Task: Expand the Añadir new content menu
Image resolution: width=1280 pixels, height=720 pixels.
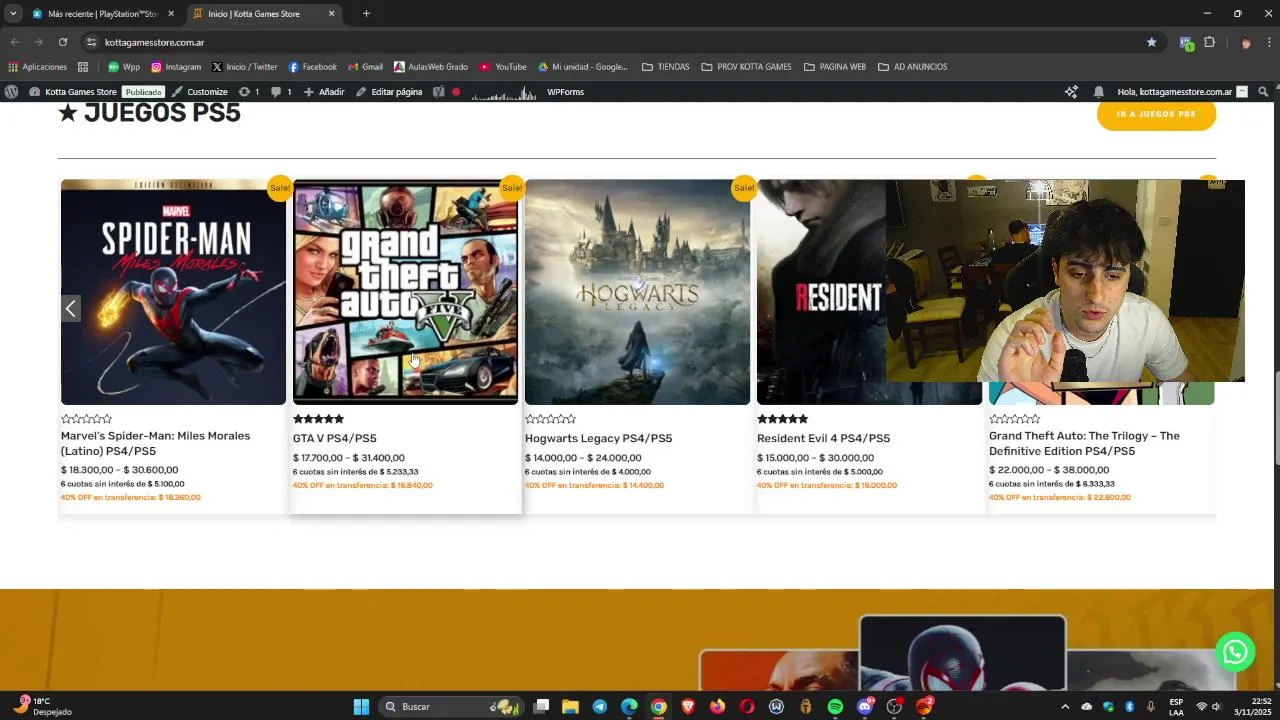Action: pyautogui.click(x=324, y=92)
